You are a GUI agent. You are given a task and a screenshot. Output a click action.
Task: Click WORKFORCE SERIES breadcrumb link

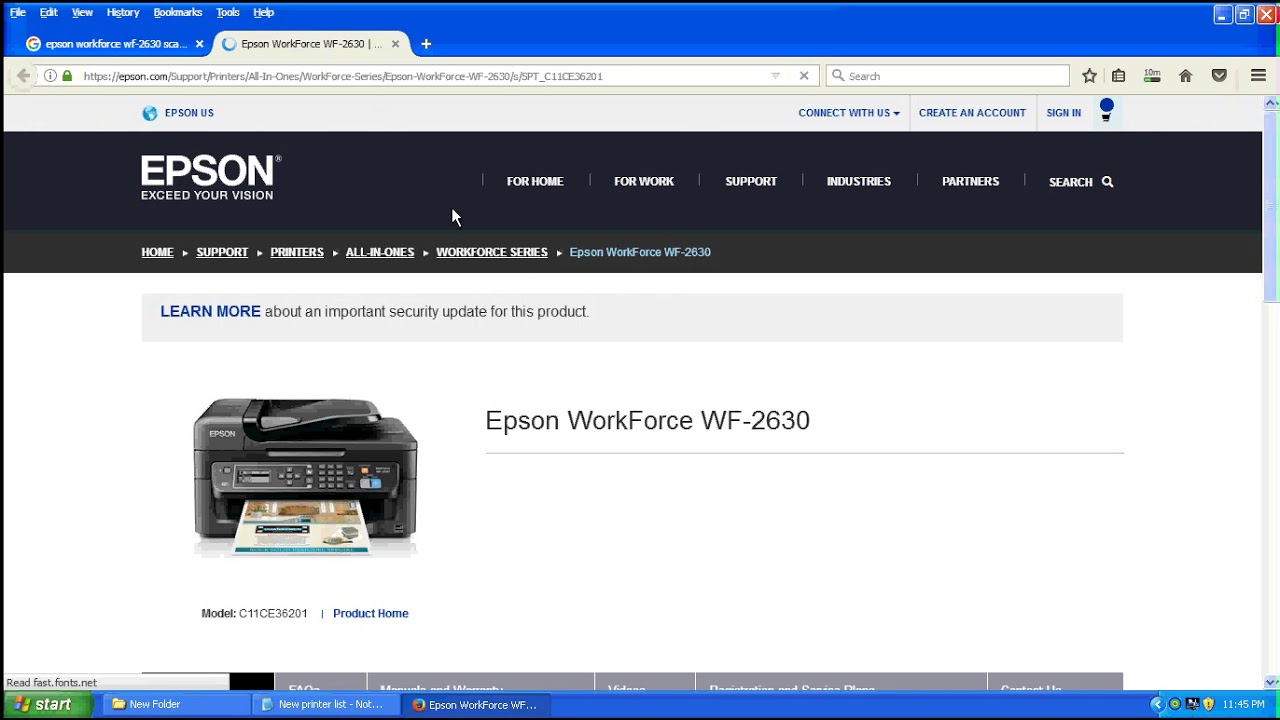pyautogui.click(x=492, y=252)
